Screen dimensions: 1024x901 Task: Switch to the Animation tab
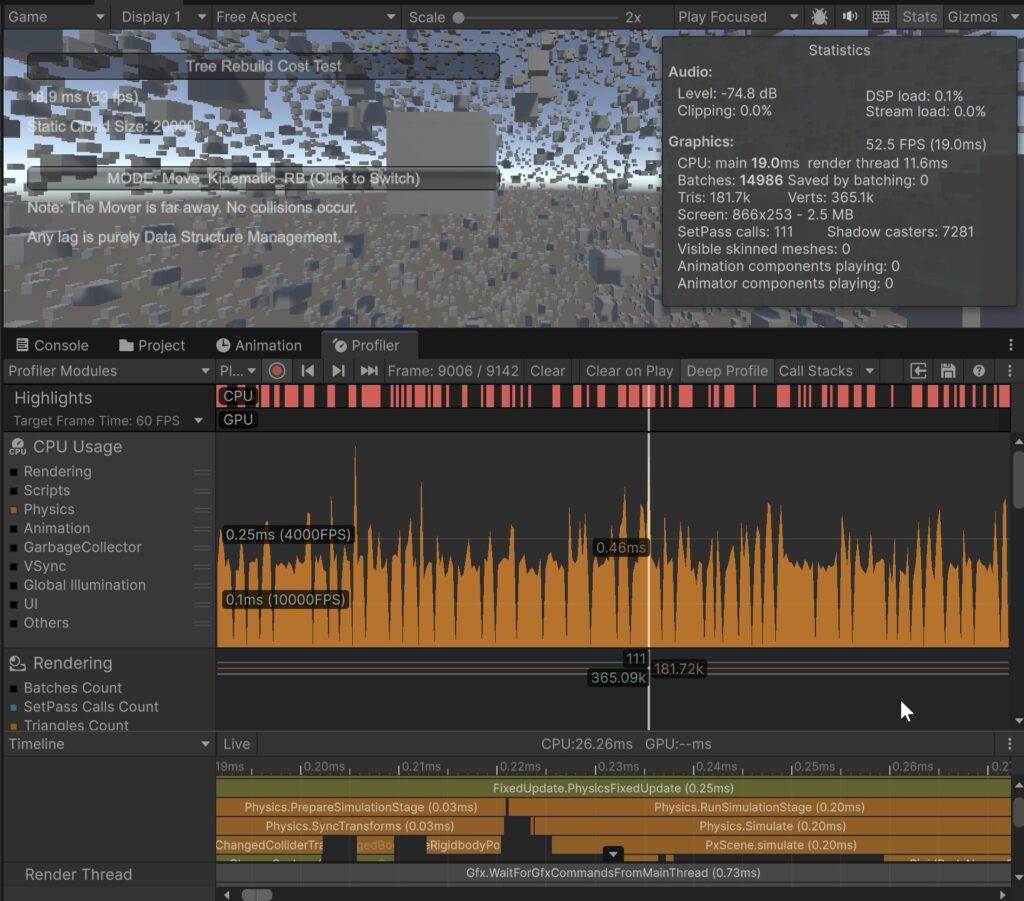pos(258,345)
